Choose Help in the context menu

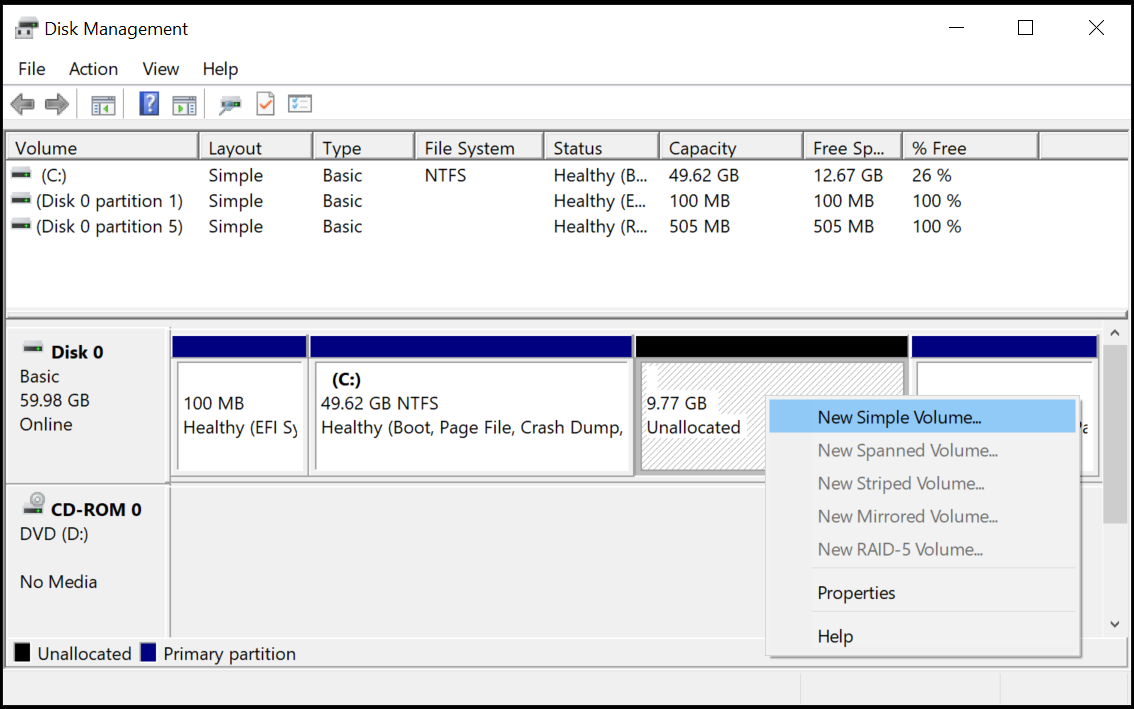click(x=922, y=636)
